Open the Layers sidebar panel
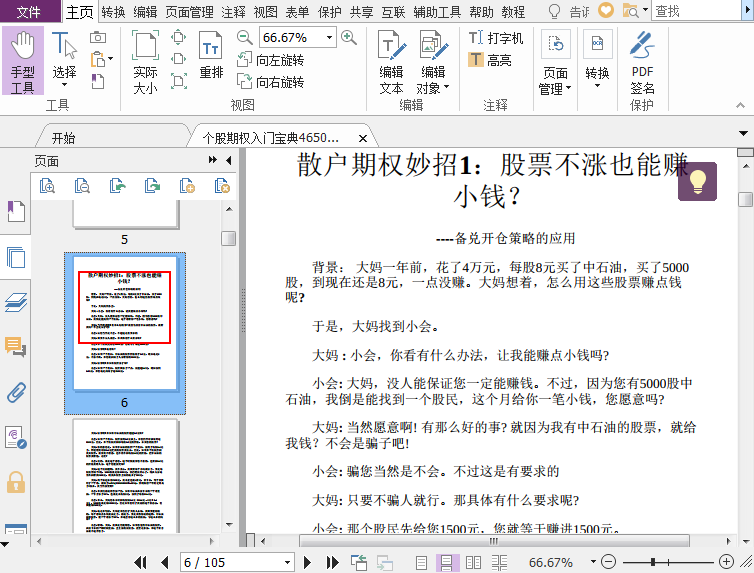Screen dimensions: 754x573 [x=16, y=302]
